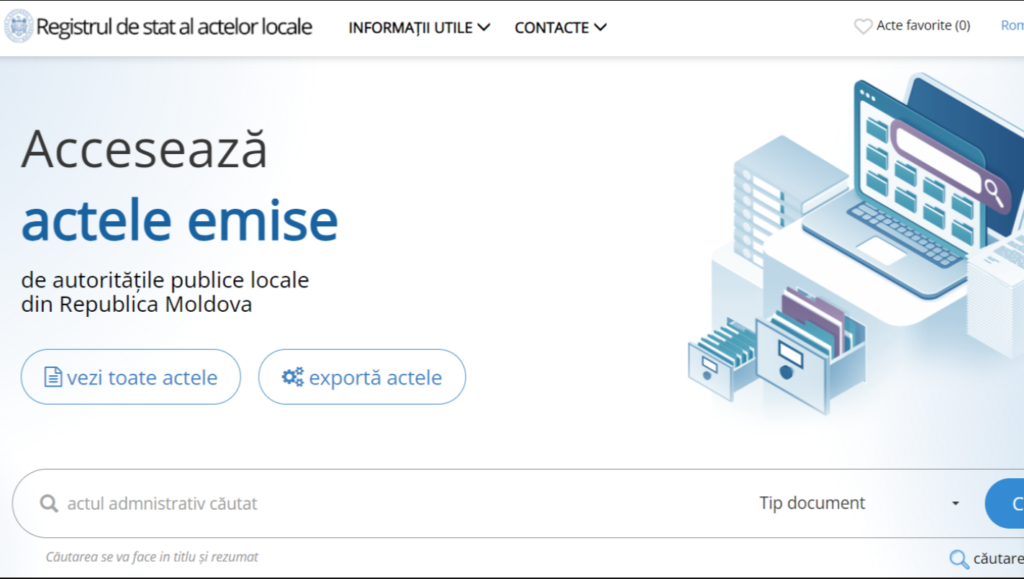Screen dimensions: 1024x579
Task: Click the caret arrow of the Tip document selector
Action: point(955,503)
